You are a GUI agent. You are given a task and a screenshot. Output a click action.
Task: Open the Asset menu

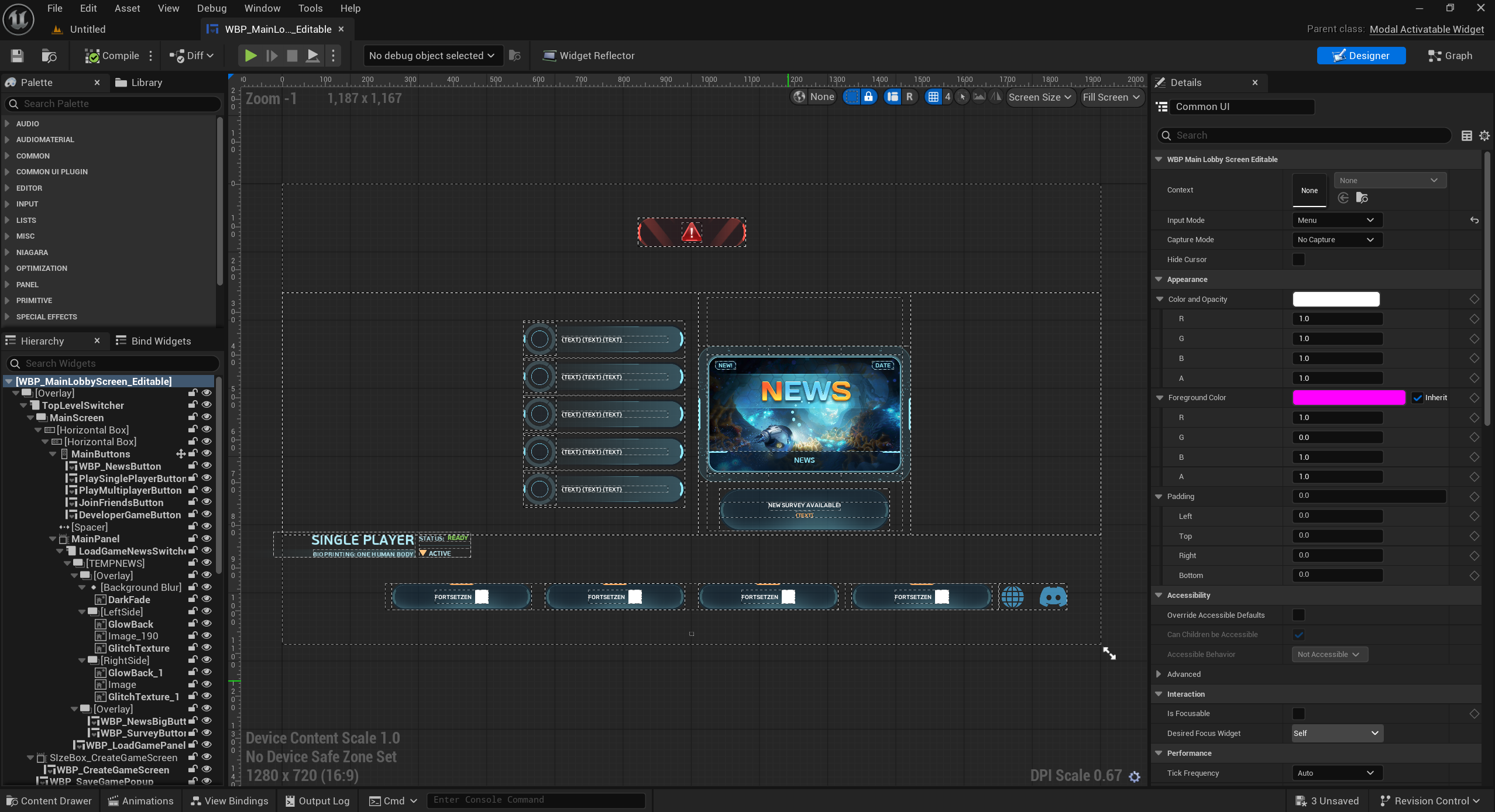pyautogui.click(x=127, y=8)
